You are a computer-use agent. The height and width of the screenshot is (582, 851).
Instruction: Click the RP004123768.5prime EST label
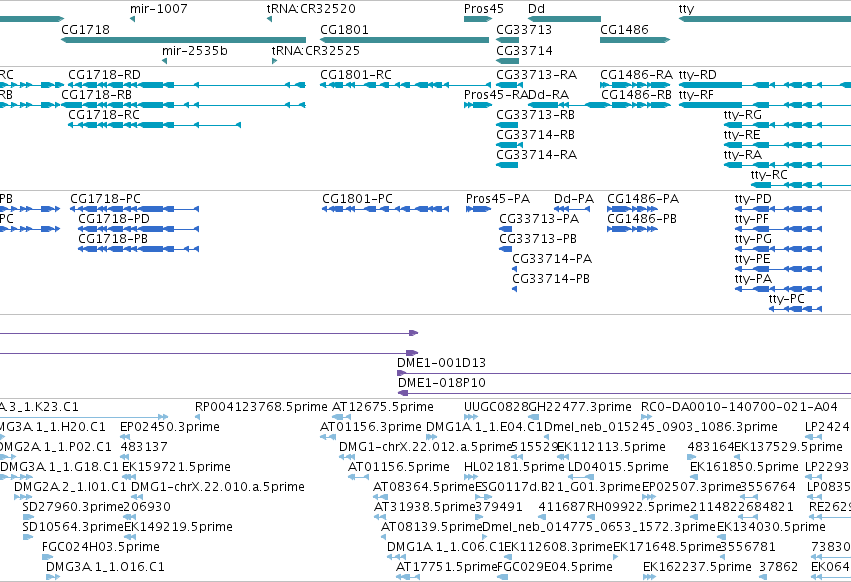pyautogui.click(x=261, y=407)
